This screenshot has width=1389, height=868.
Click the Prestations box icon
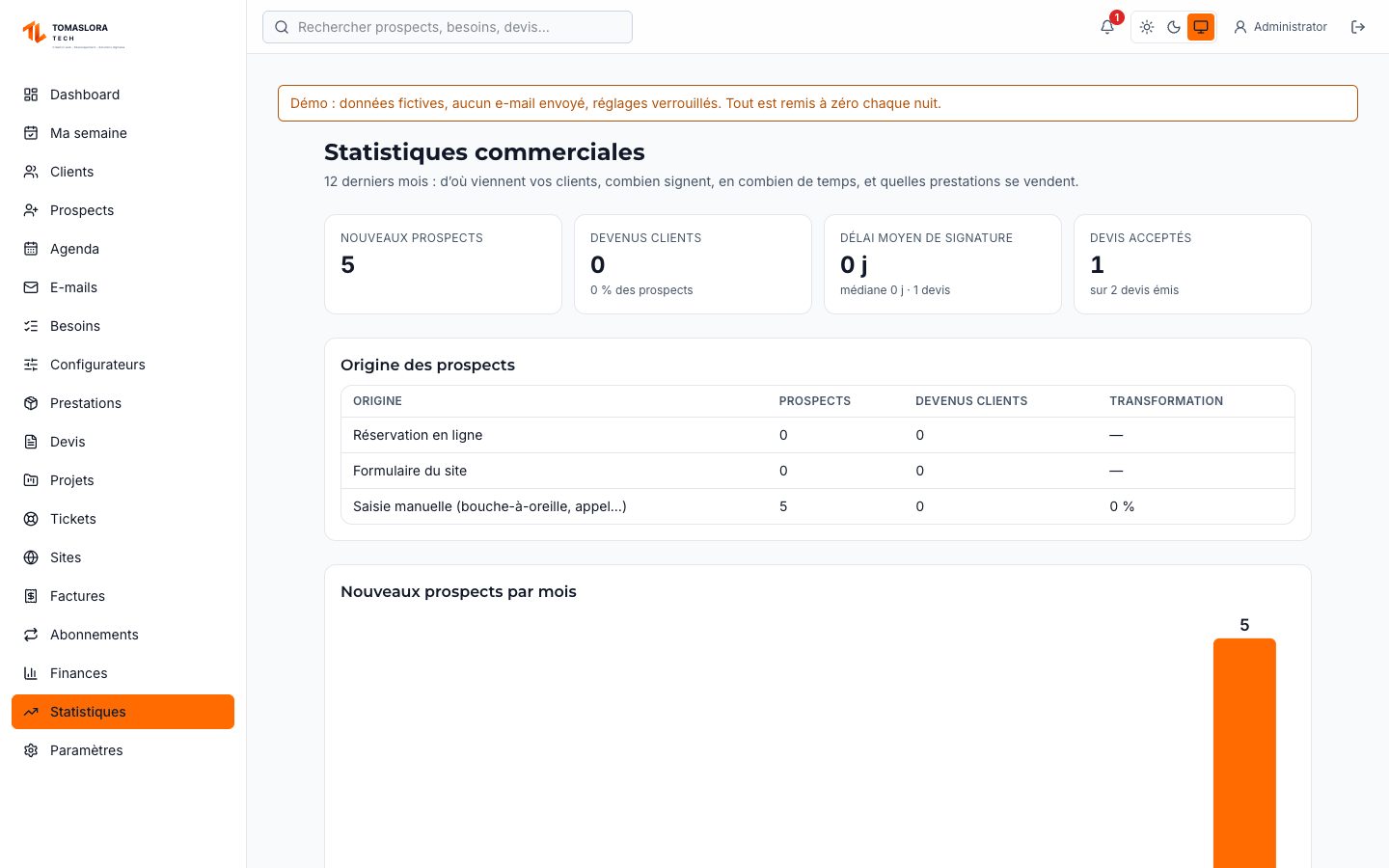31,403
